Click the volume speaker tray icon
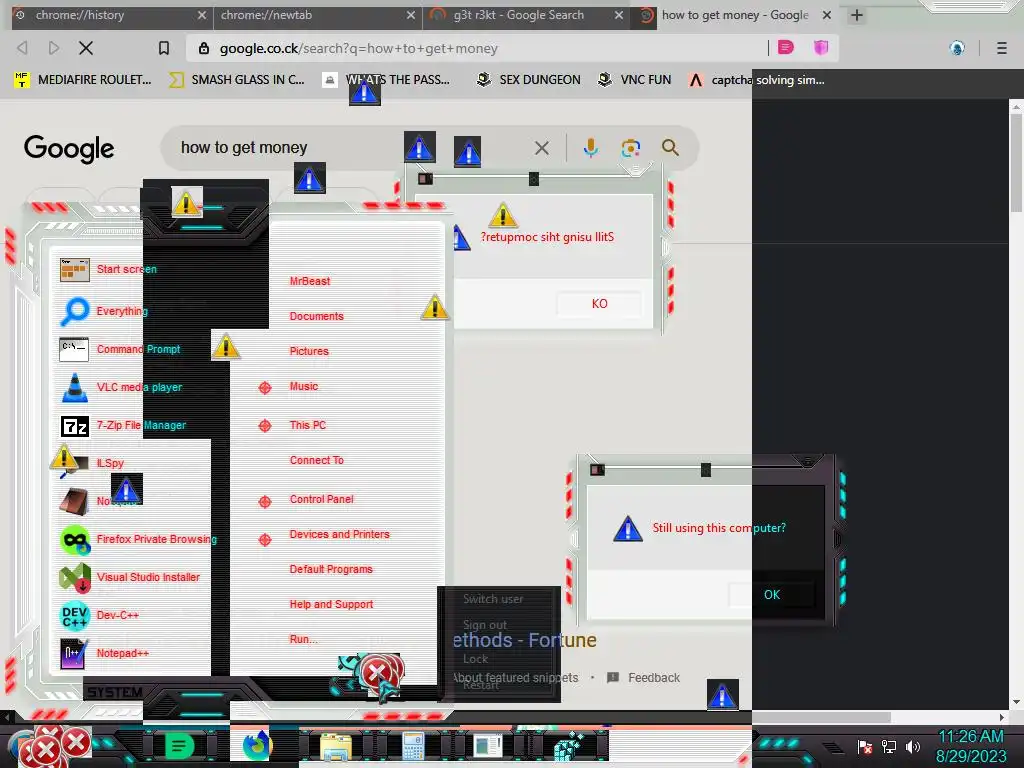Viewport: 1024px width, 768px height. [x=912, y=746]
